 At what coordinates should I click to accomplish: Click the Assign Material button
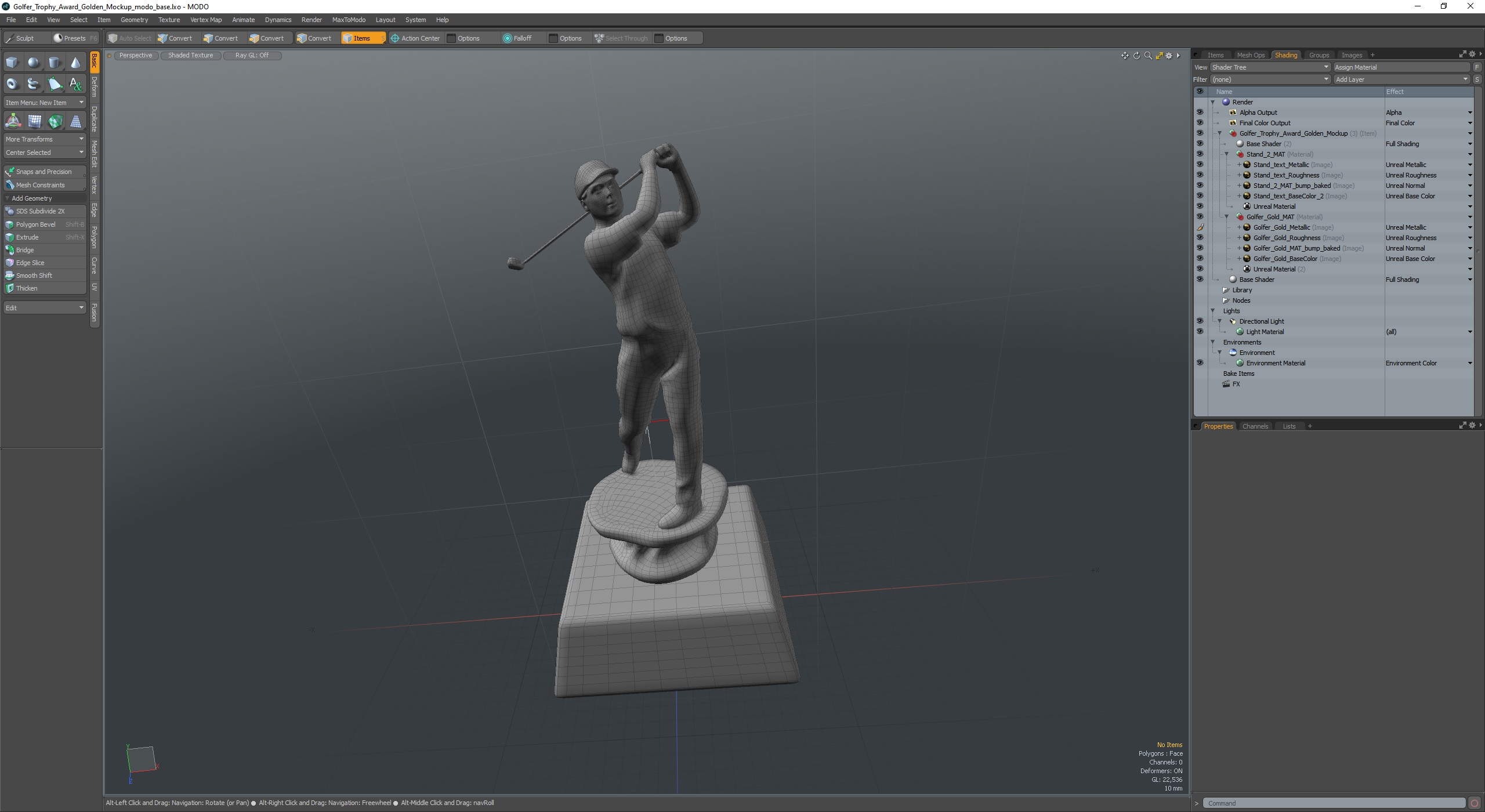1401,67
